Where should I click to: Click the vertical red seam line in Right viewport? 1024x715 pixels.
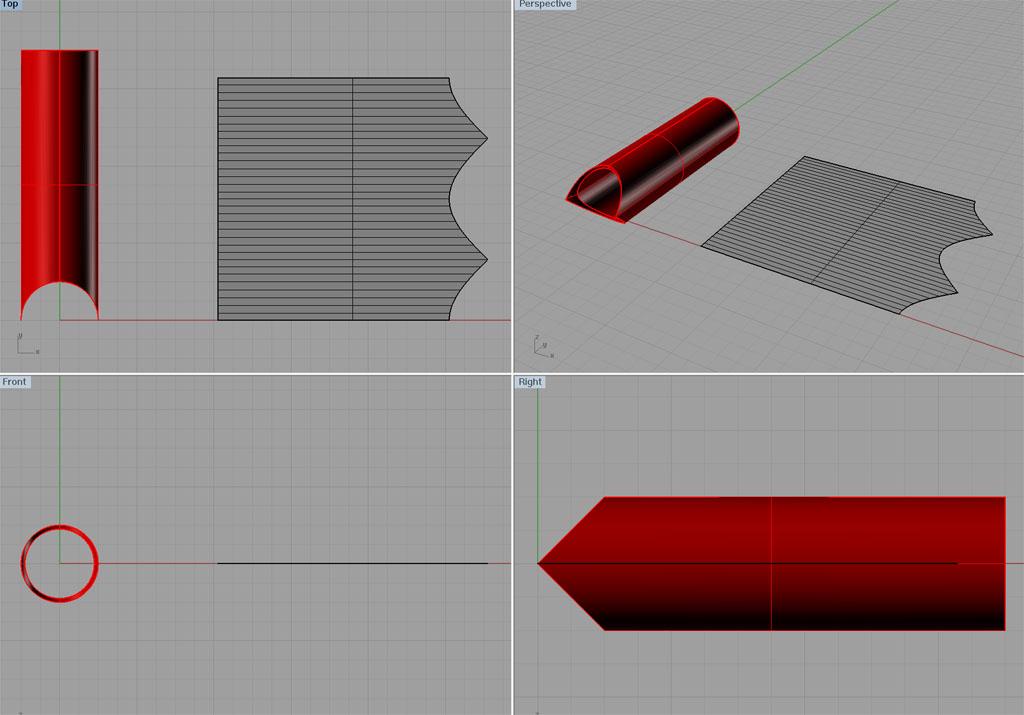[x=771, y=564]
